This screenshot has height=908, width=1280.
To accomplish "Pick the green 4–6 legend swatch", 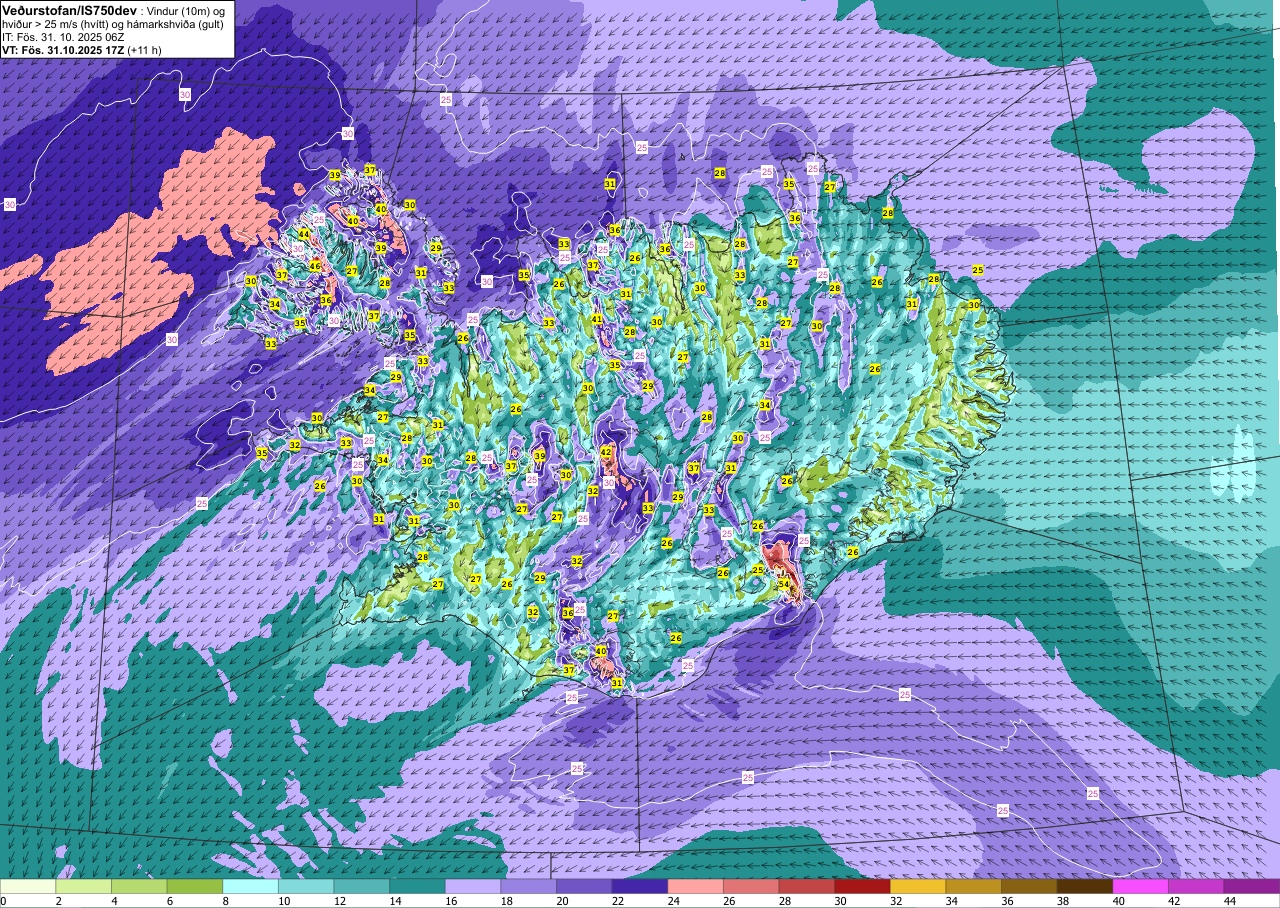I will [x=139, y=886].
